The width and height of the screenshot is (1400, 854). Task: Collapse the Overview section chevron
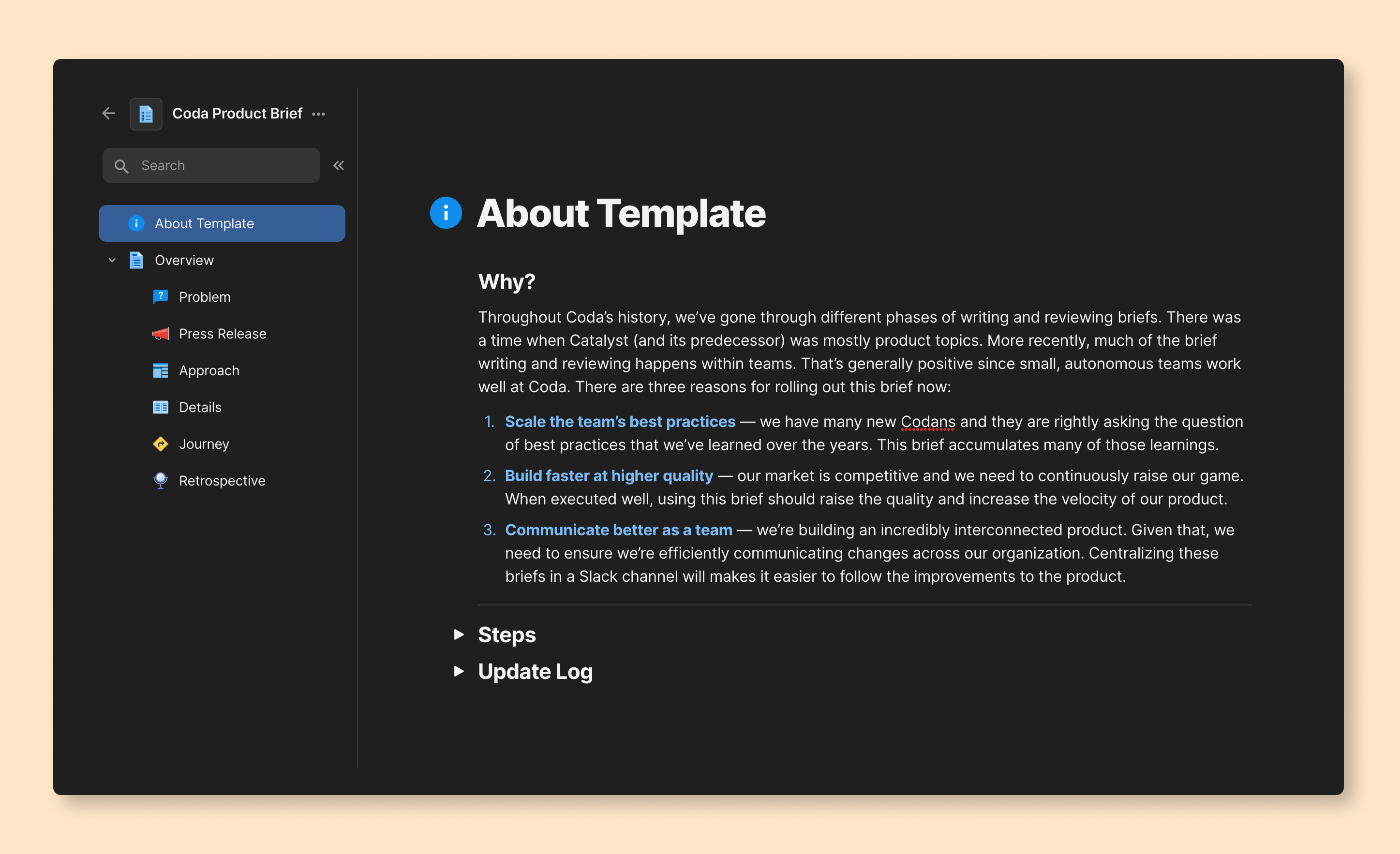click(x=112, y=260)
